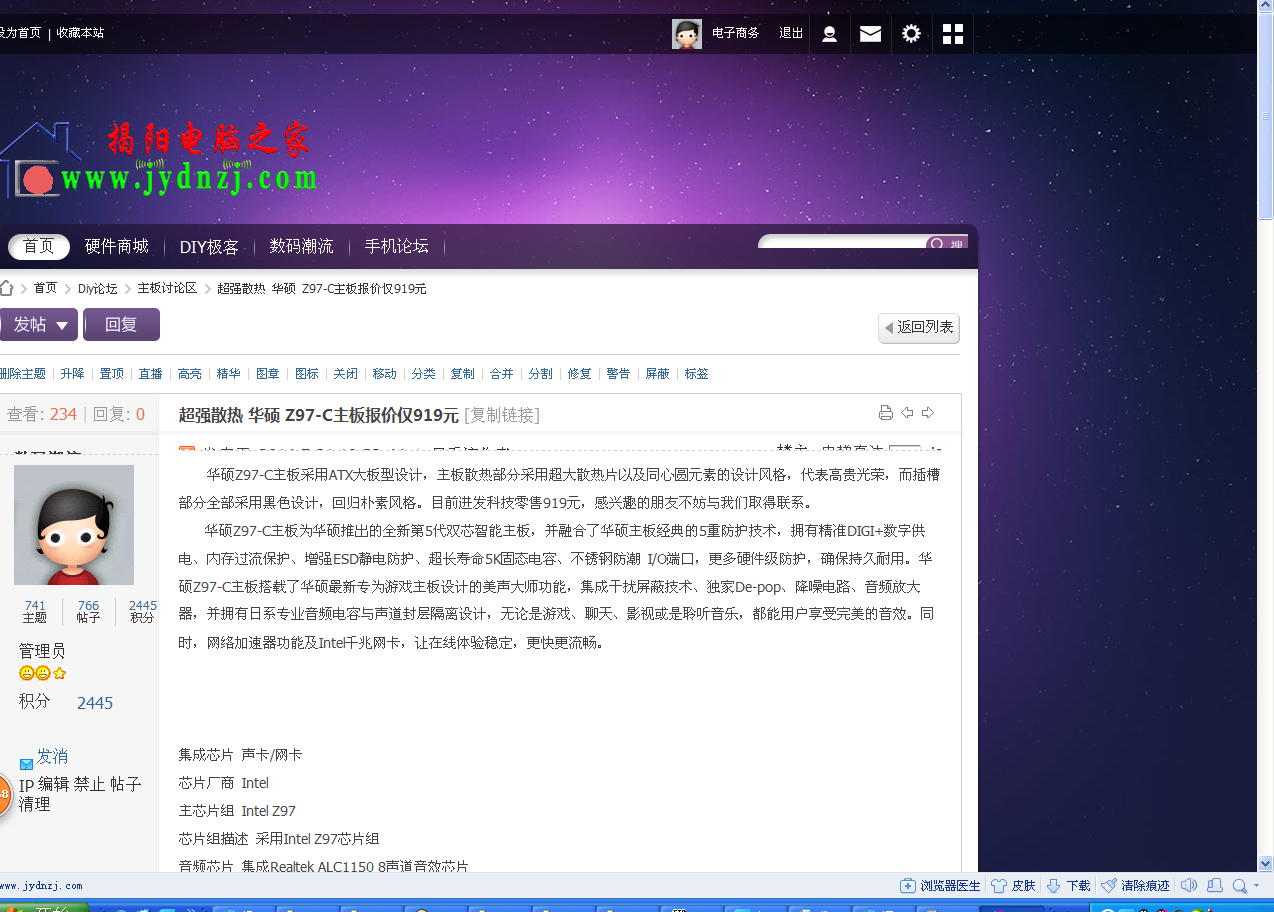Click the printer icon on the post header
The height and width of the screenshot is (912, 1274).
[x=885, y=413]
